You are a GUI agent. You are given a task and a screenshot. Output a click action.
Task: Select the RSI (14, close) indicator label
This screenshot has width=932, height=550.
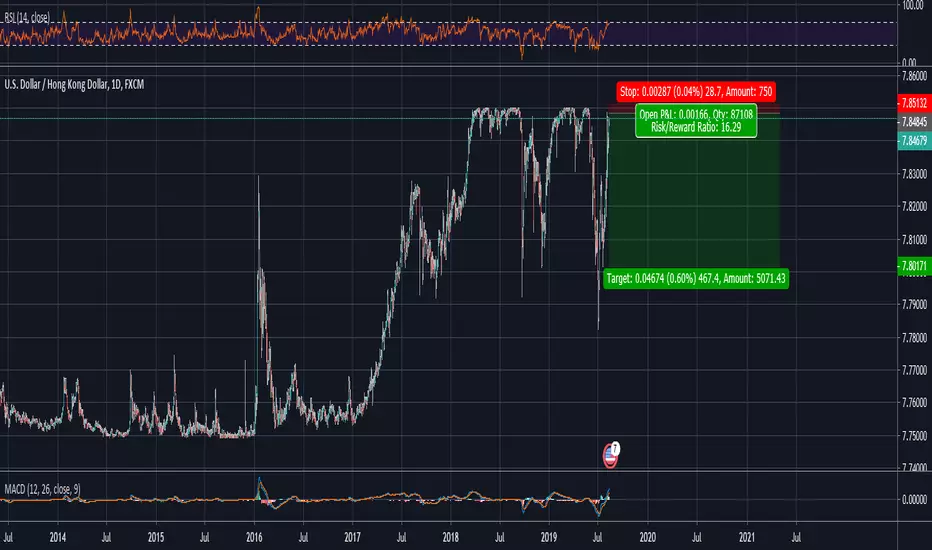coord(27,18)
